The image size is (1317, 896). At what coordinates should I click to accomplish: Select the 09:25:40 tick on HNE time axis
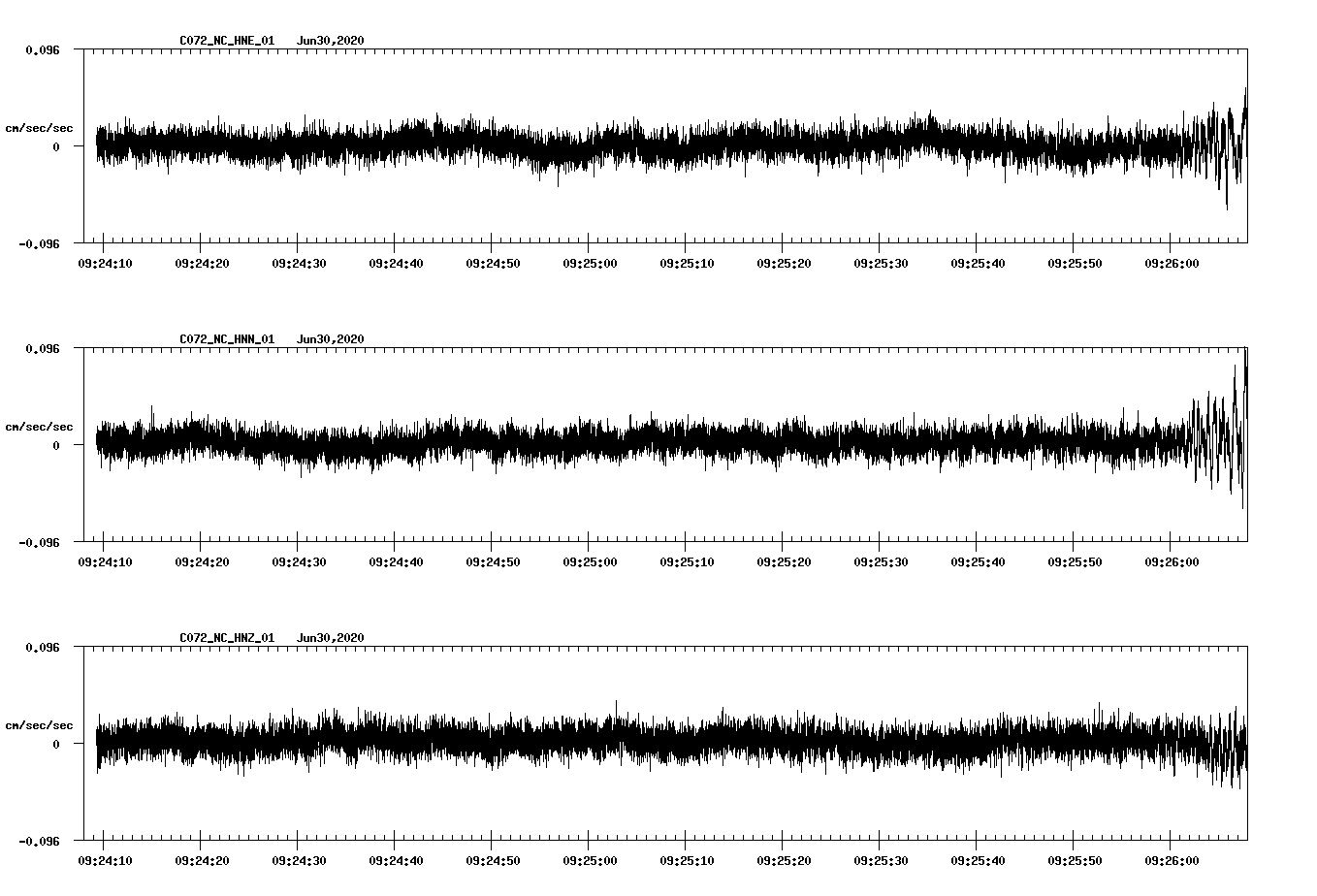coord(977,263)
